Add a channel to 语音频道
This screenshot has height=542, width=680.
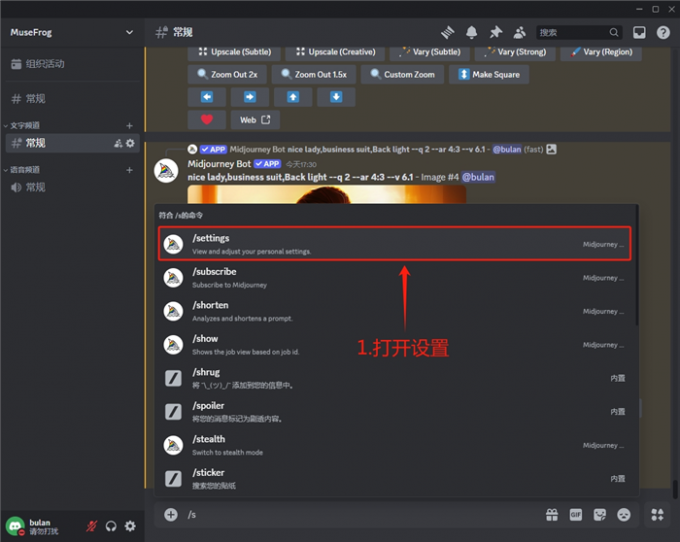click(x=129, y=170)
